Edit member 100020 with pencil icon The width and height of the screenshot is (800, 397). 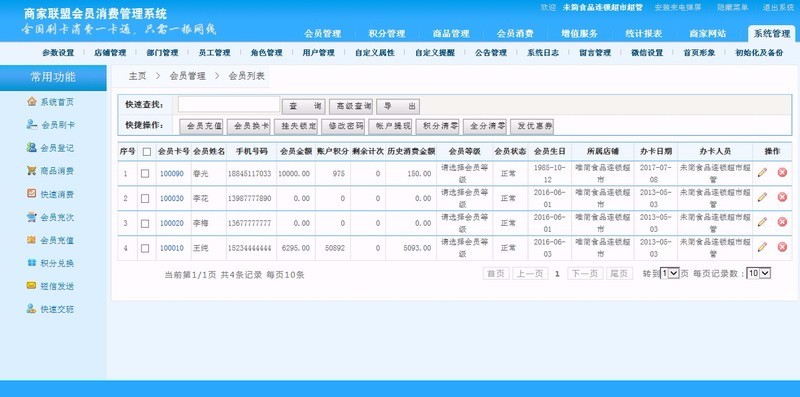(x=762, y=222)
